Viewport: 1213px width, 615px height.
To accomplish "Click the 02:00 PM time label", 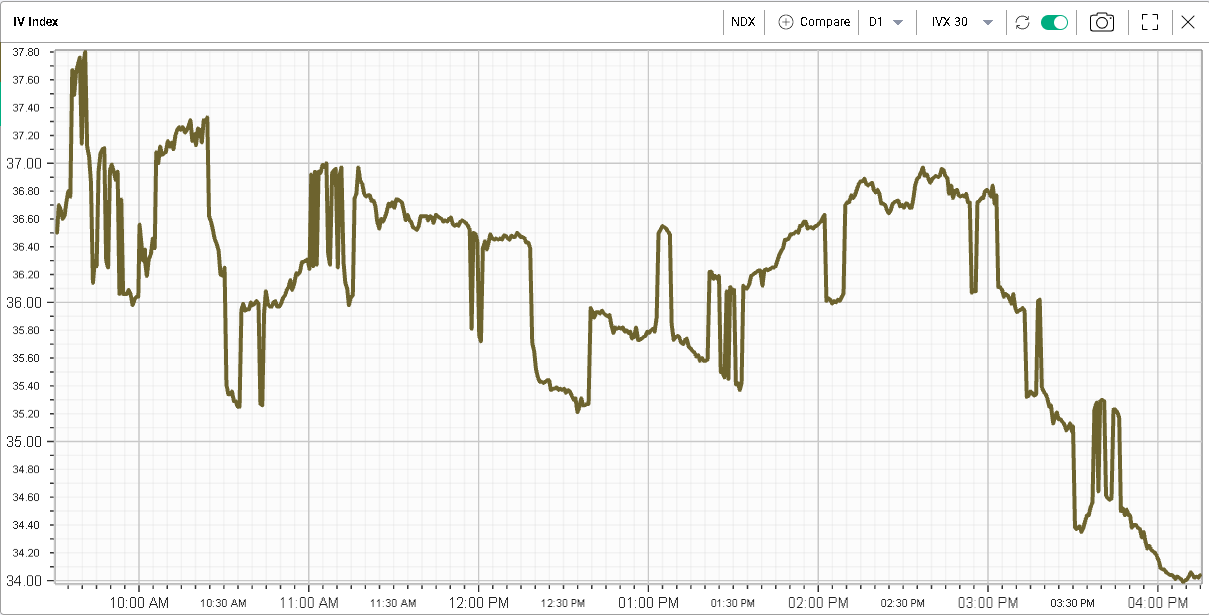I will pos(818,602).
